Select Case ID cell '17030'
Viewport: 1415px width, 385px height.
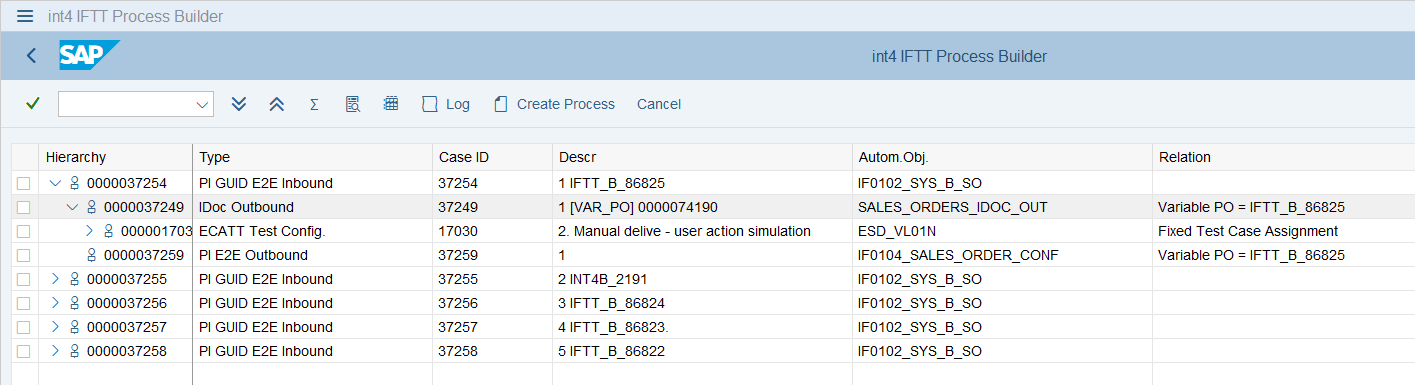pos(492,231)
